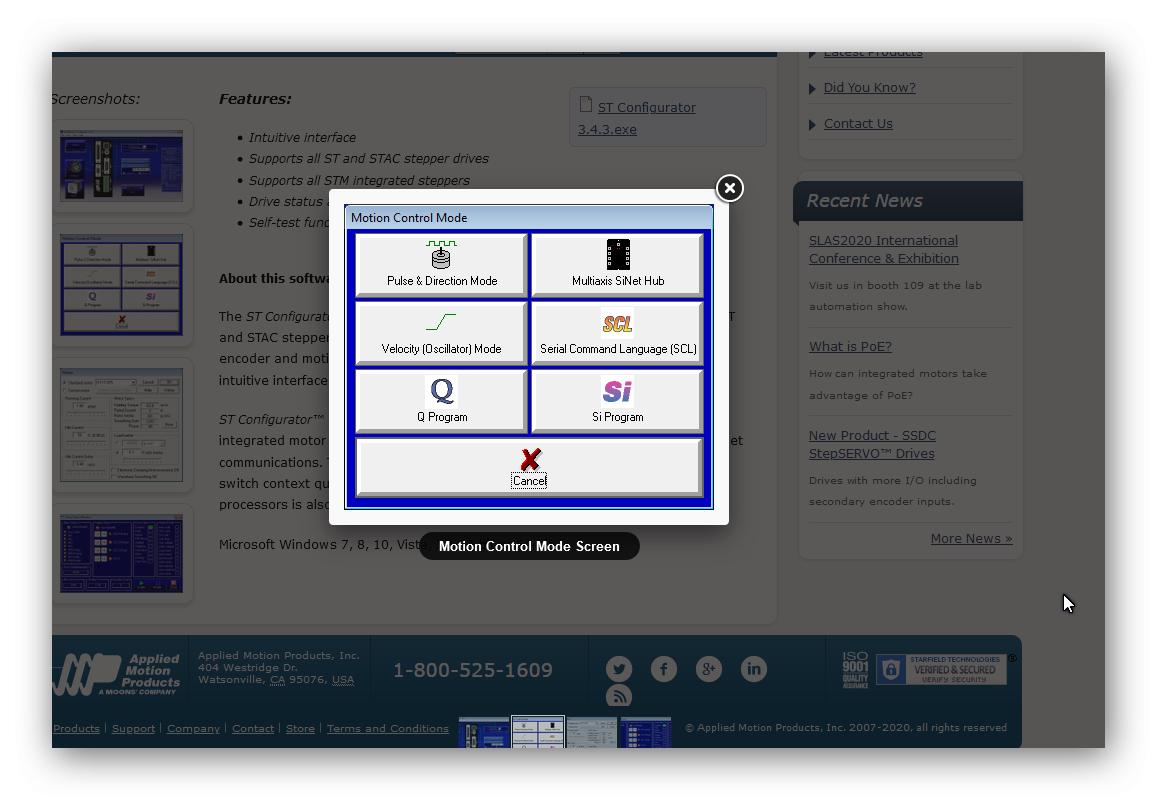Image resolution: width=1157 pixels, height=800 pixels.
Task: Select the gray dialog thumbnail in the filmstrip
Action: 592,732
